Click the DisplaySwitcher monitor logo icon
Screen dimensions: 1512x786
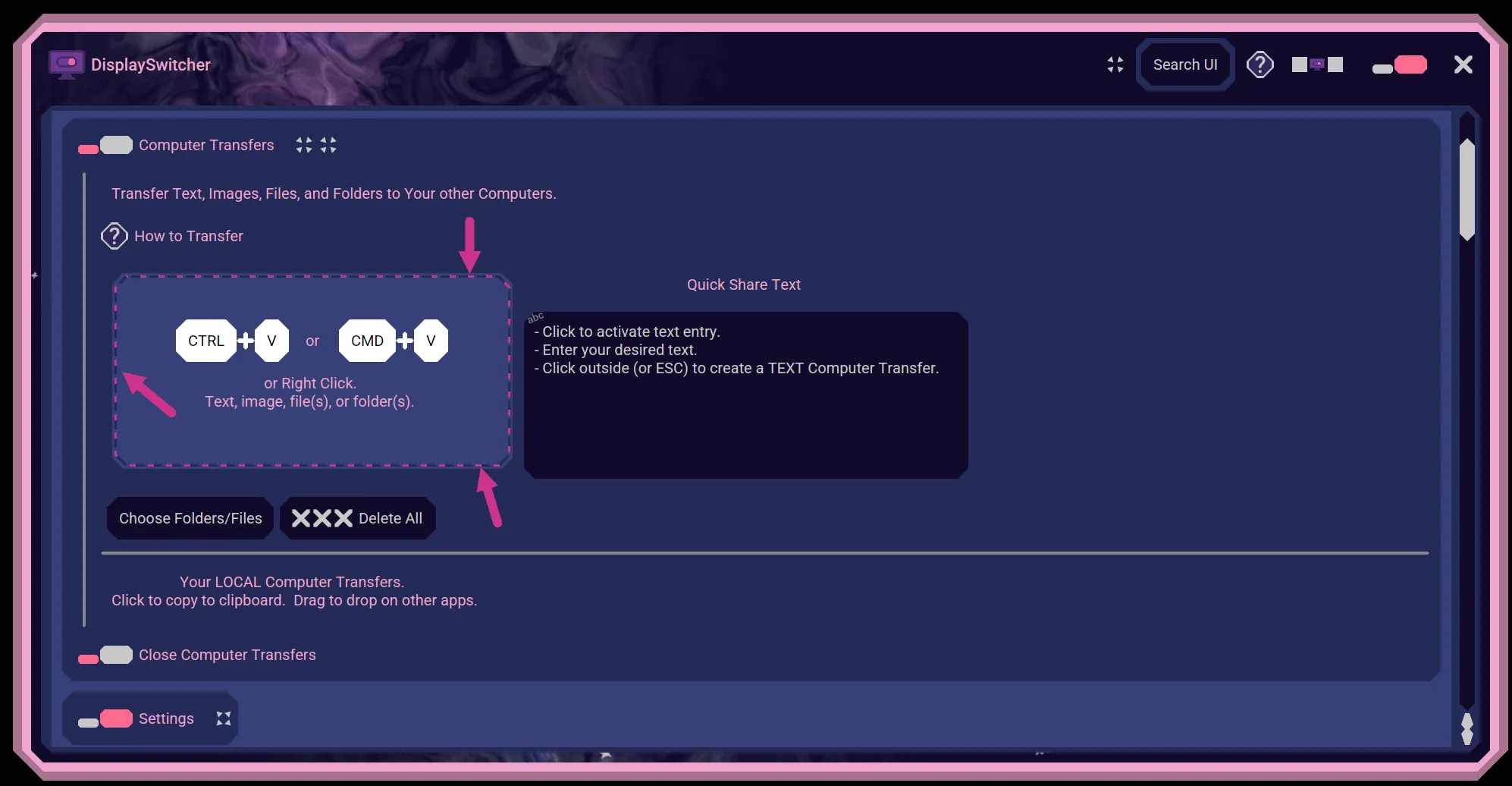(66, 64)
